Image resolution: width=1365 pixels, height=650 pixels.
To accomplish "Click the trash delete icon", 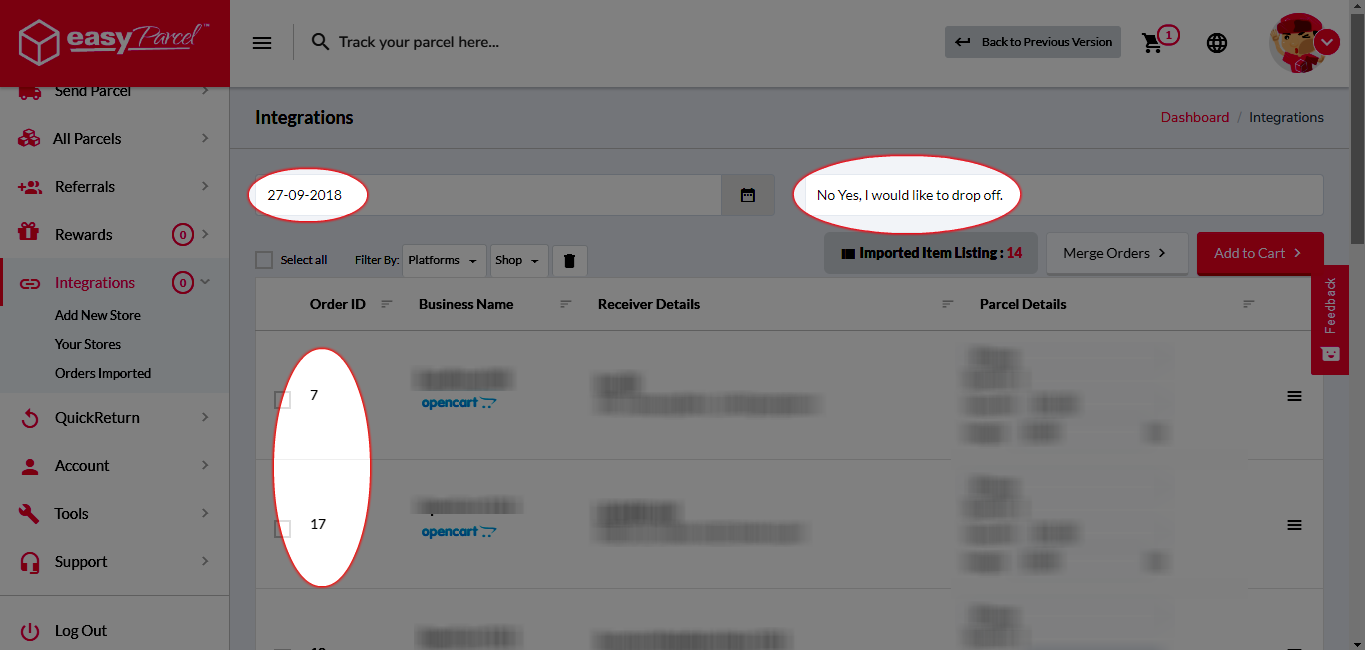I will pyautogui.click(x=570, y=261).
